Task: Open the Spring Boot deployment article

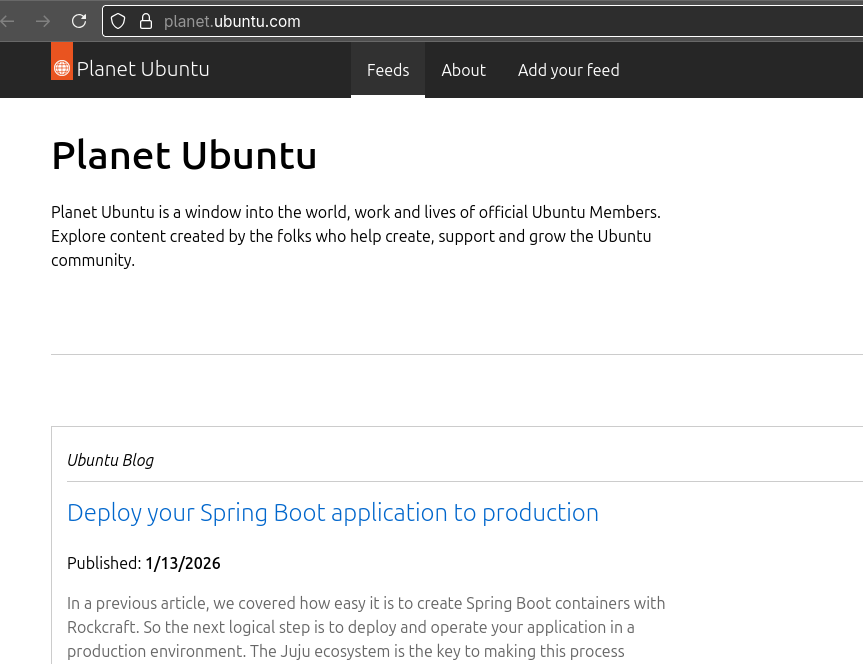Action: pyautogui.click(x=332, y=513)
